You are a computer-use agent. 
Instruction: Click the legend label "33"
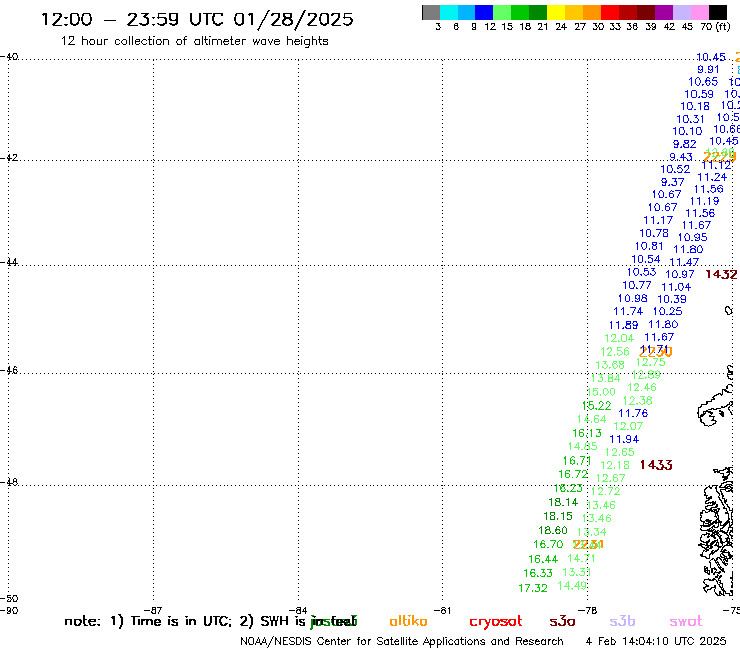pos(614,27)
